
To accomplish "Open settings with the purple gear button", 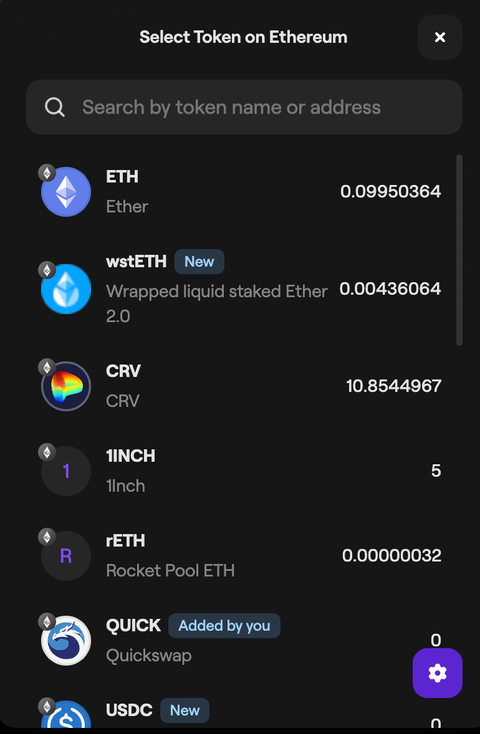I will [437, 673].
